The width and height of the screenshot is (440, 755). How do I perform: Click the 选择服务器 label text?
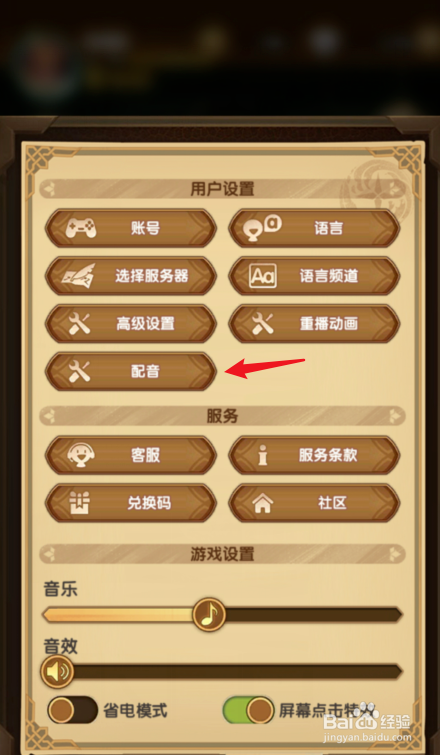point(152,276)
